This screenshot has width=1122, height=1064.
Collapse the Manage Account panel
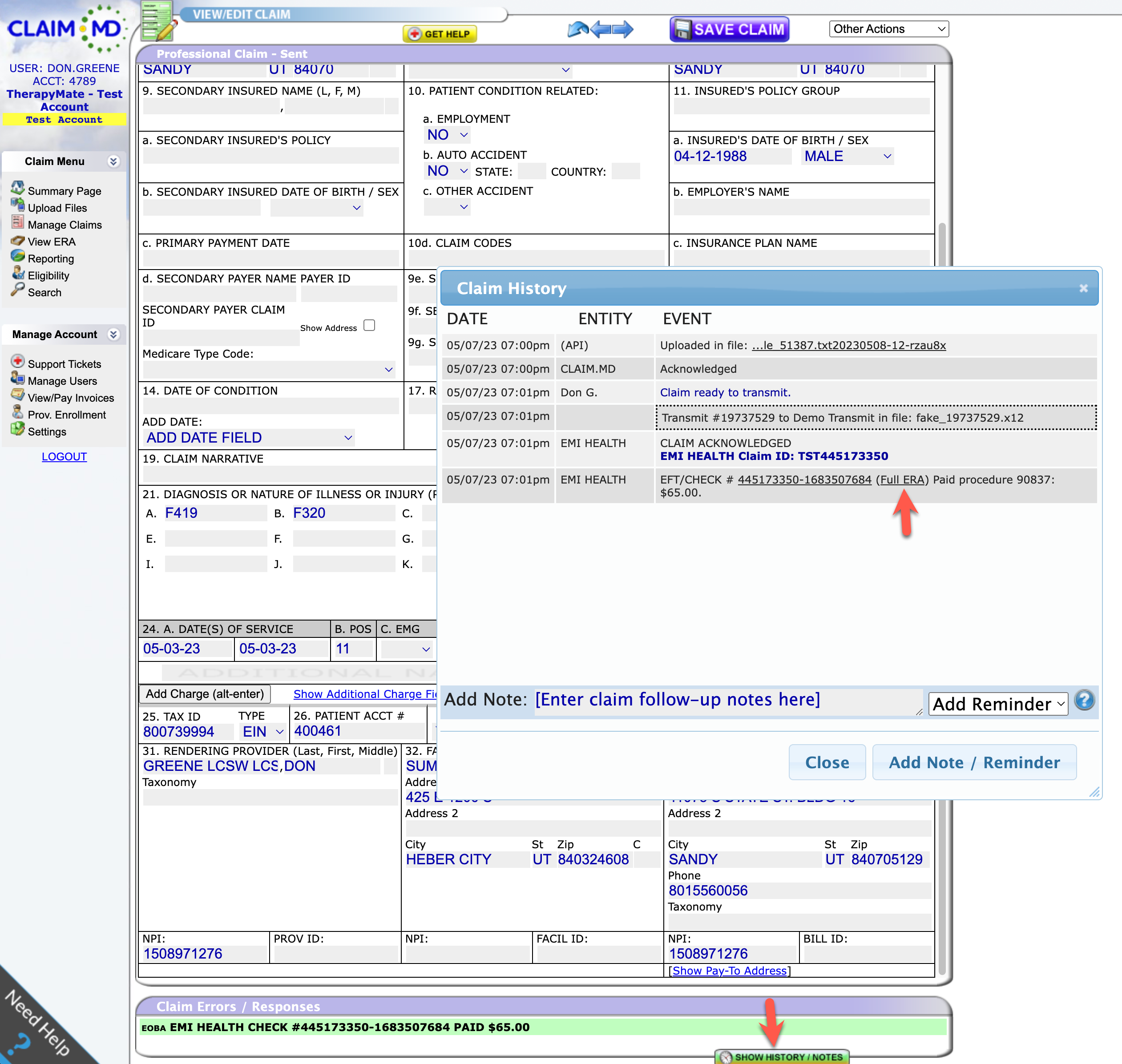coord(113,335)
